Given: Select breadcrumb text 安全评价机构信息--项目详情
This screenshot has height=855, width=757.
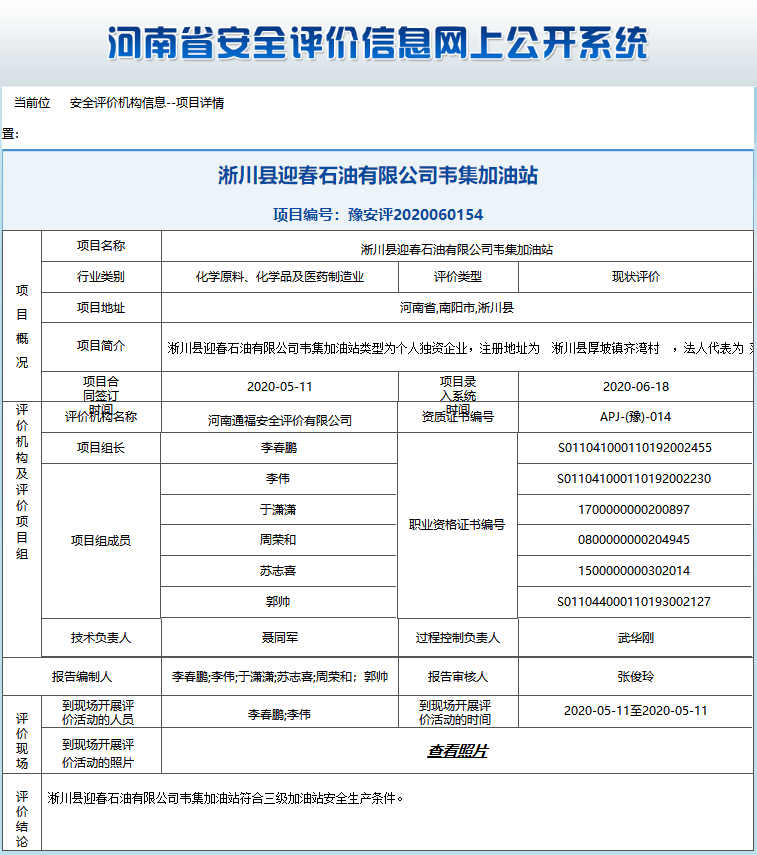Looking at the screenshot, I should click(x=147, y=103).
